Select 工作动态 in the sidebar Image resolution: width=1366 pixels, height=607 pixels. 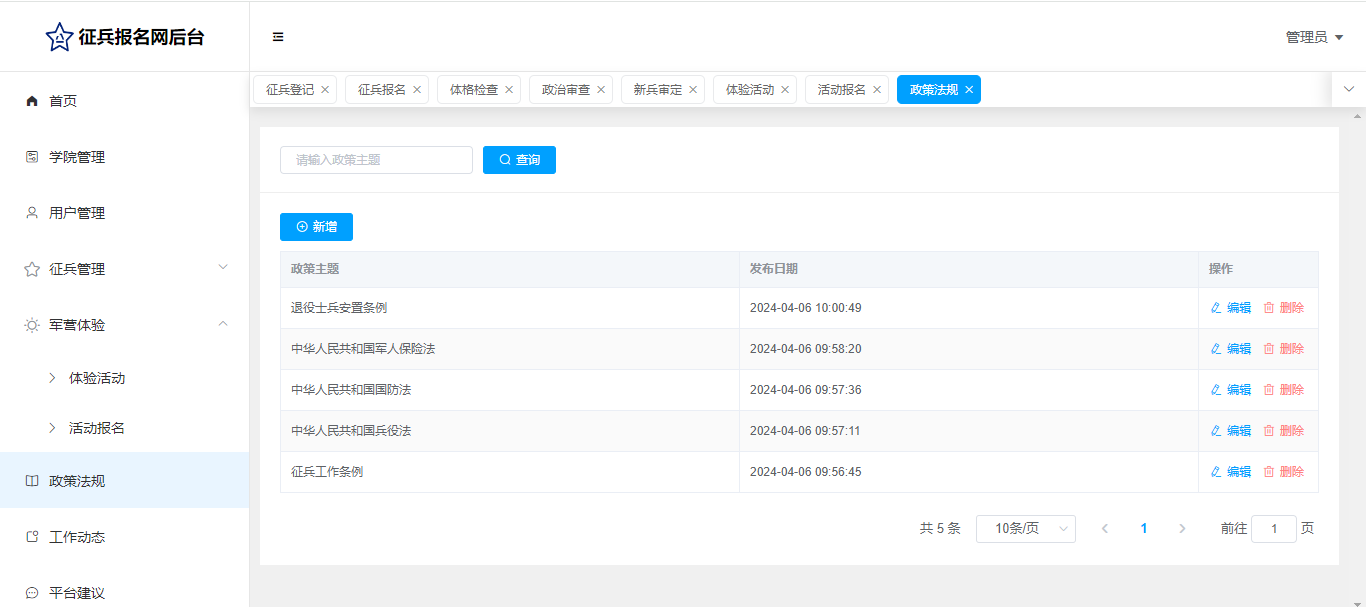pyautogui.click(x=77, y=537)
